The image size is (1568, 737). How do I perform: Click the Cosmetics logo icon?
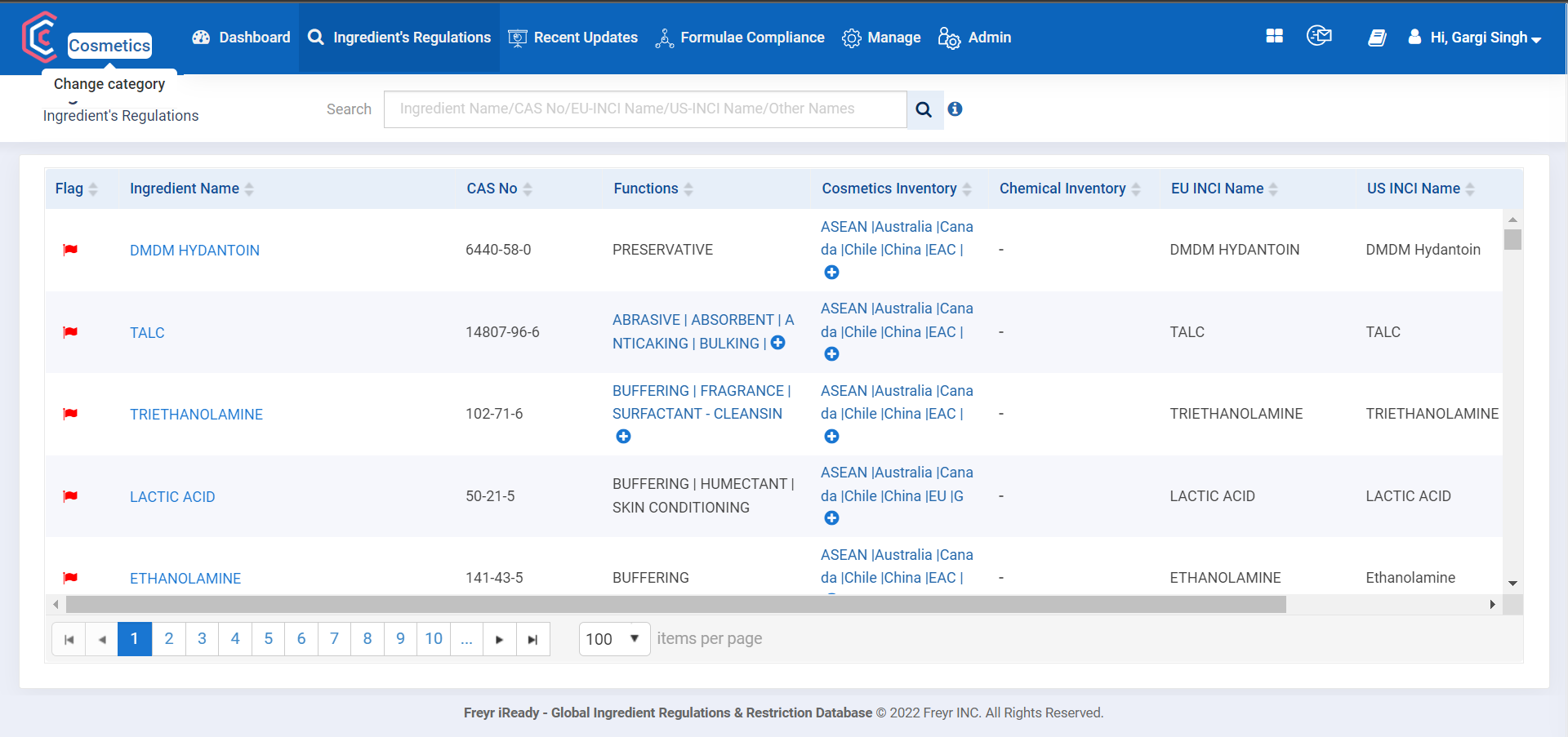40,36
